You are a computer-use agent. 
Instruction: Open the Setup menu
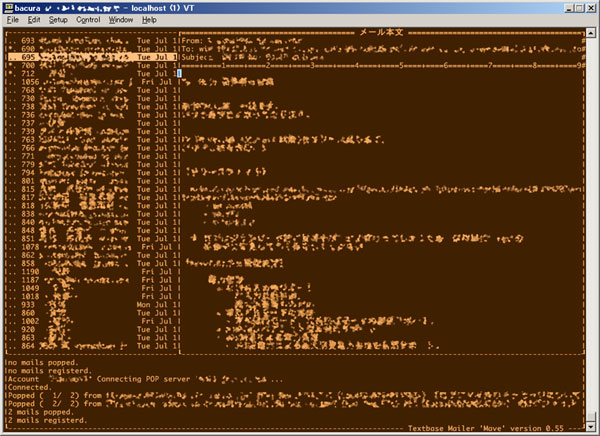[x=59, y=19]
